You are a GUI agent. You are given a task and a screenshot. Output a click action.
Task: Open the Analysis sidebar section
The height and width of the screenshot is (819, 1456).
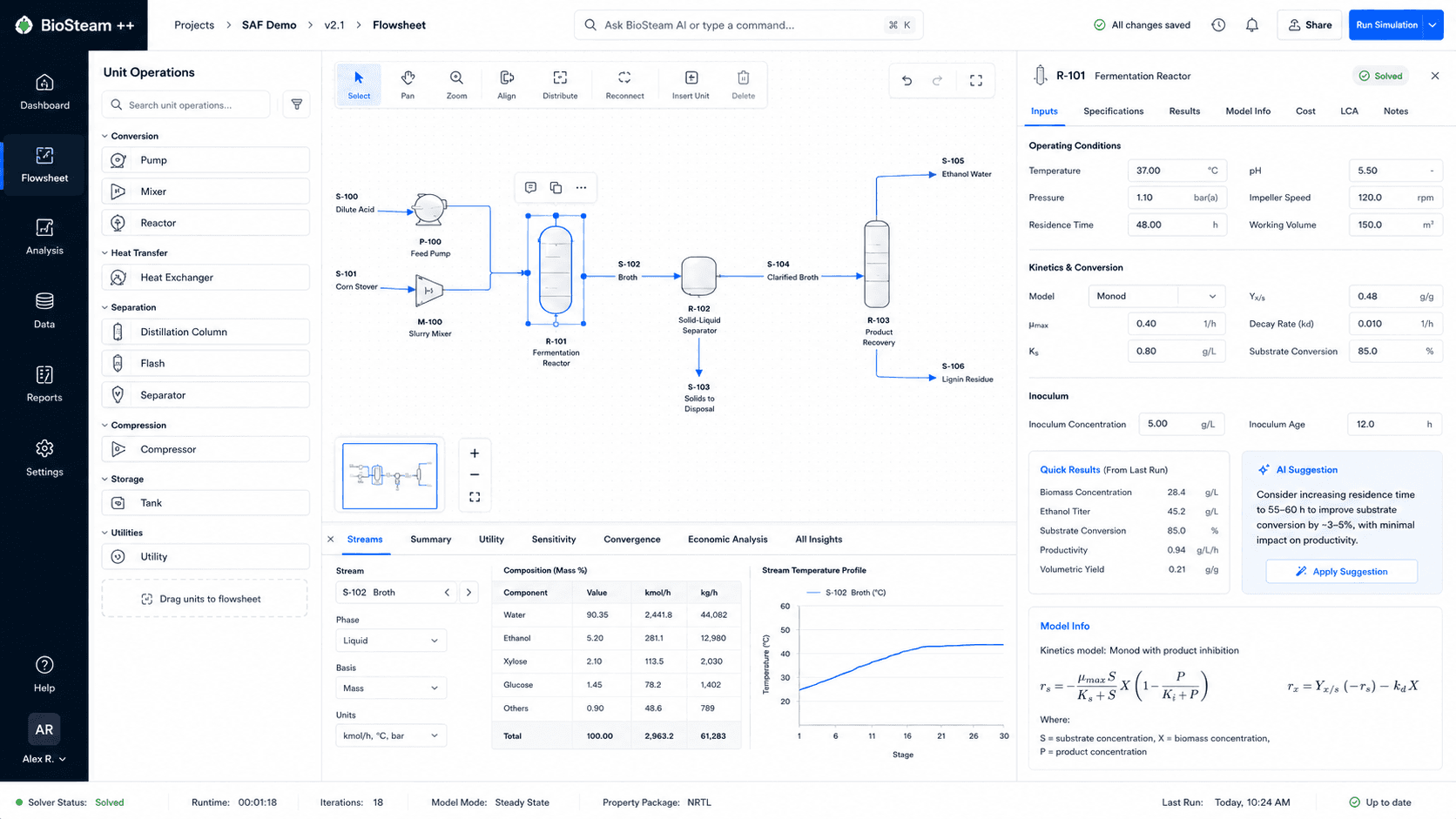[44, 237]
